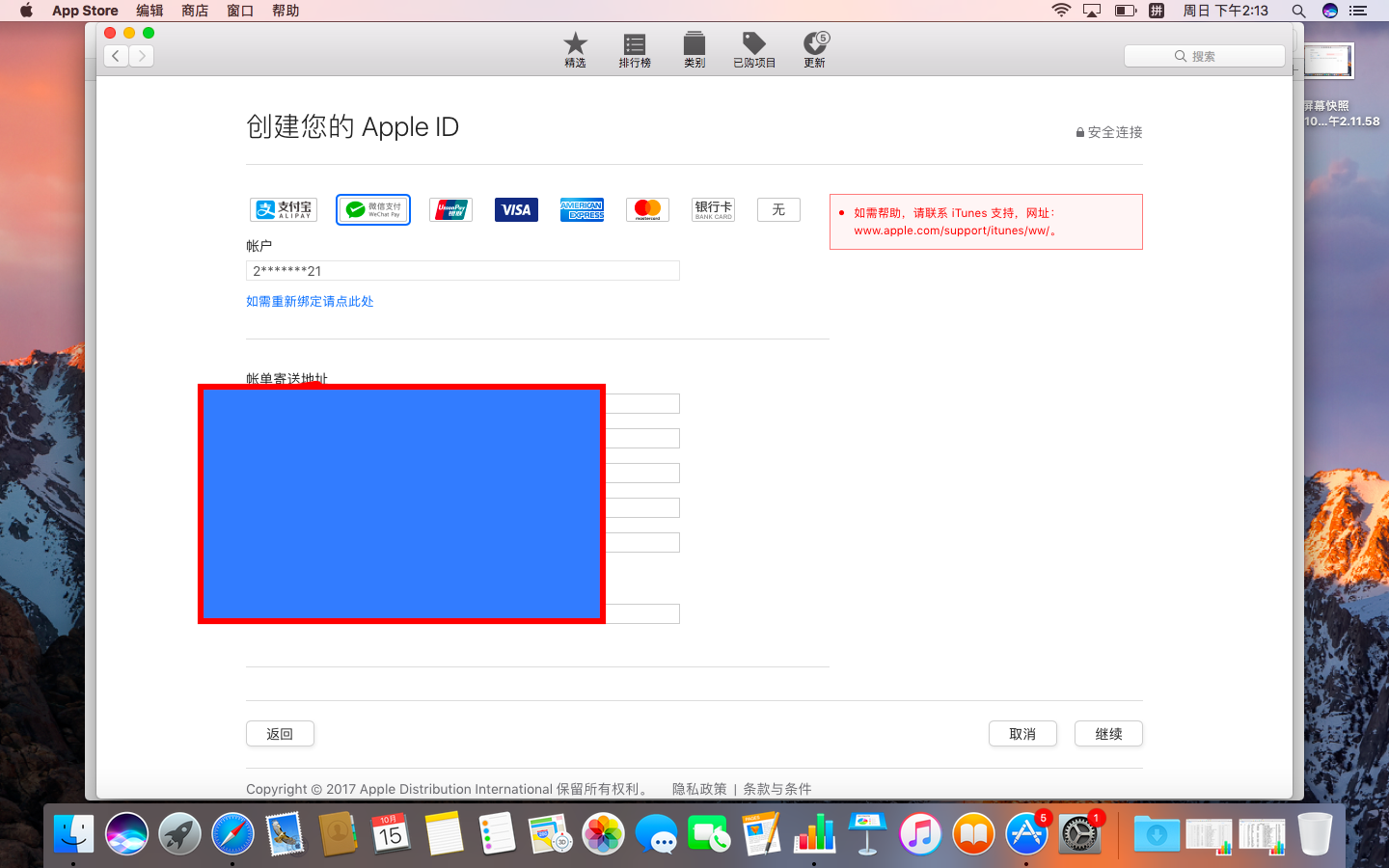This screenshot has width=1389, height=868.
Task: Launch Siri from the Dock
Action: tap(126, 834)
